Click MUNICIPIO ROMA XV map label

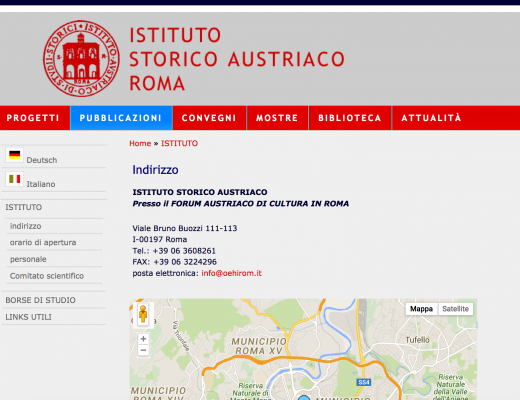[259, 346]
